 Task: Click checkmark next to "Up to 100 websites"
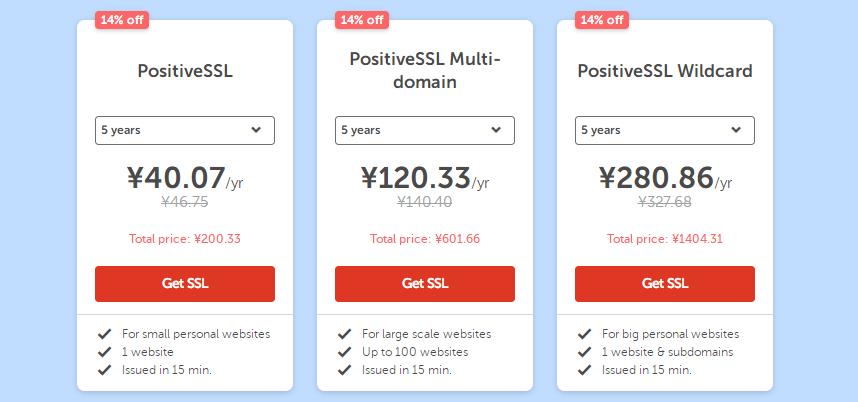point(344,352)
